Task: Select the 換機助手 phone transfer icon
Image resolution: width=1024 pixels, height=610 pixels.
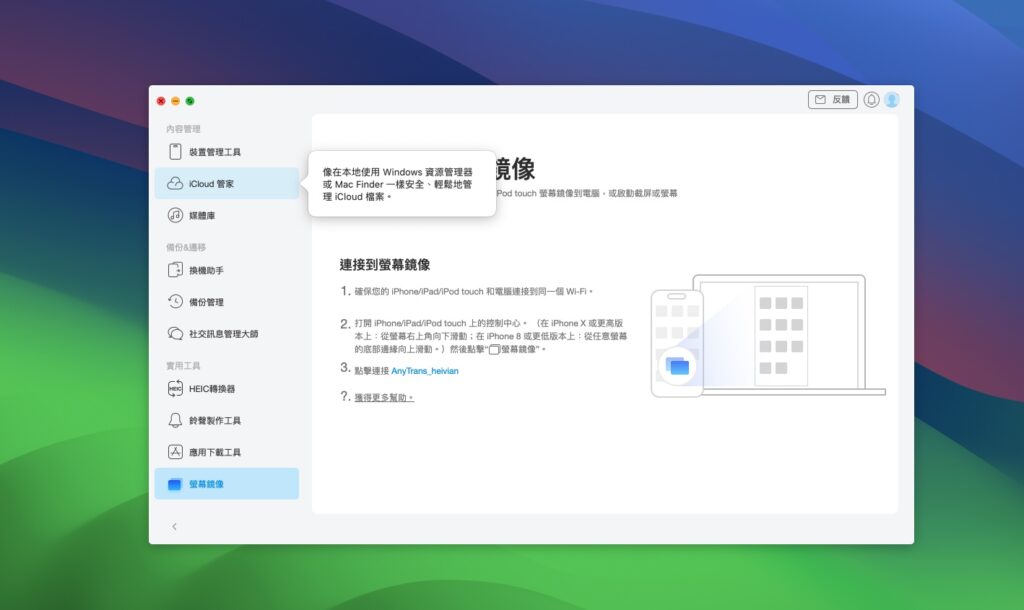Action: pyautogui.click(x=176, y=270)
